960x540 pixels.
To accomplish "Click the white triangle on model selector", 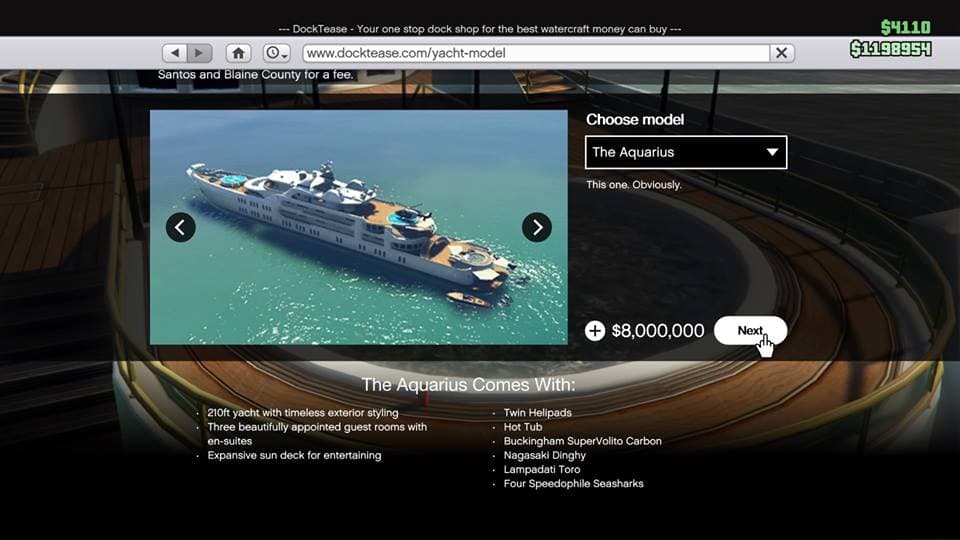I will 772,152.
